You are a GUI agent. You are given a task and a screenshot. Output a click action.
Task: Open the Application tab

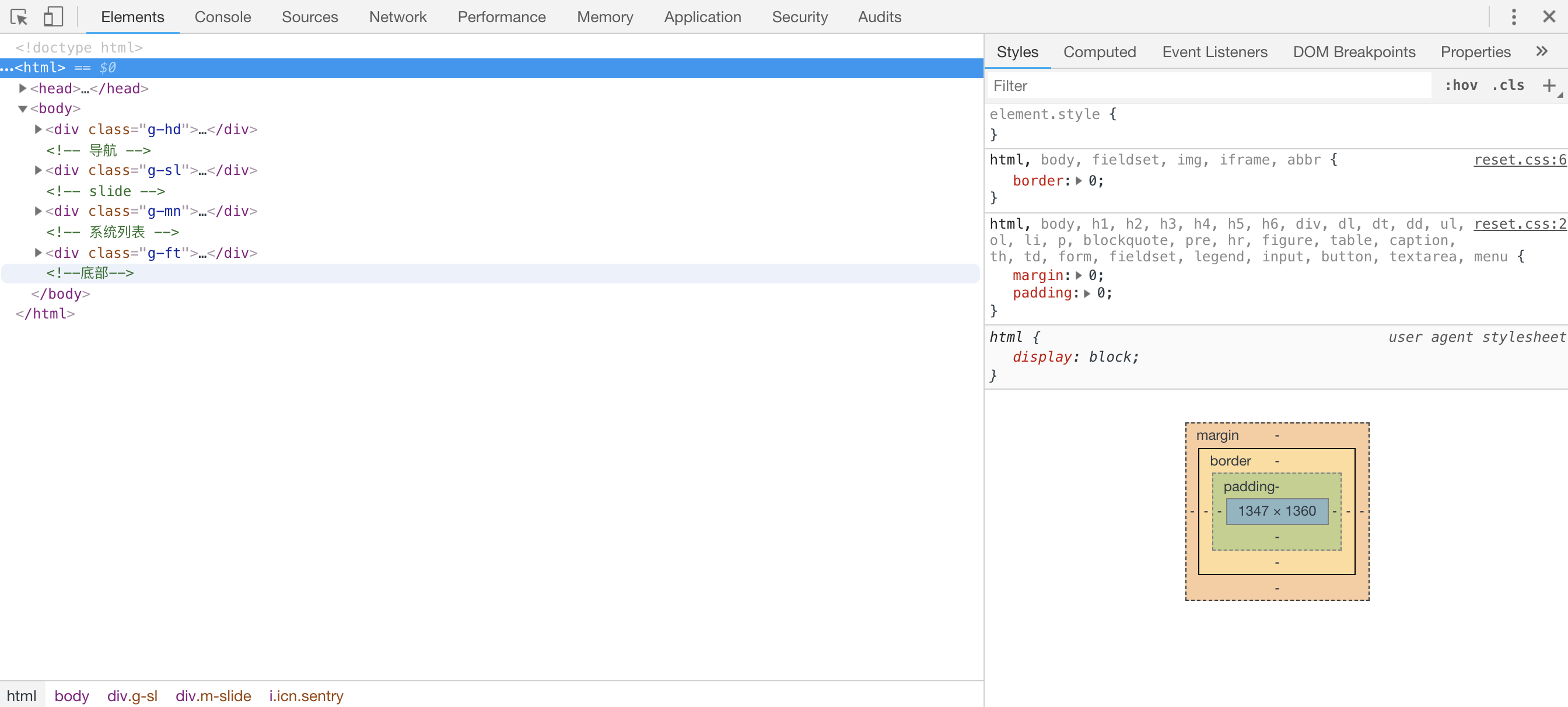coord(702,16)
